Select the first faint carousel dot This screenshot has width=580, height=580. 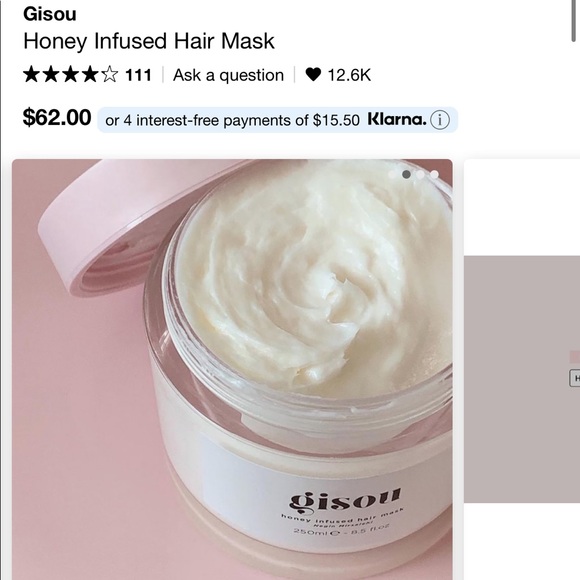click(x=392, y=174)
